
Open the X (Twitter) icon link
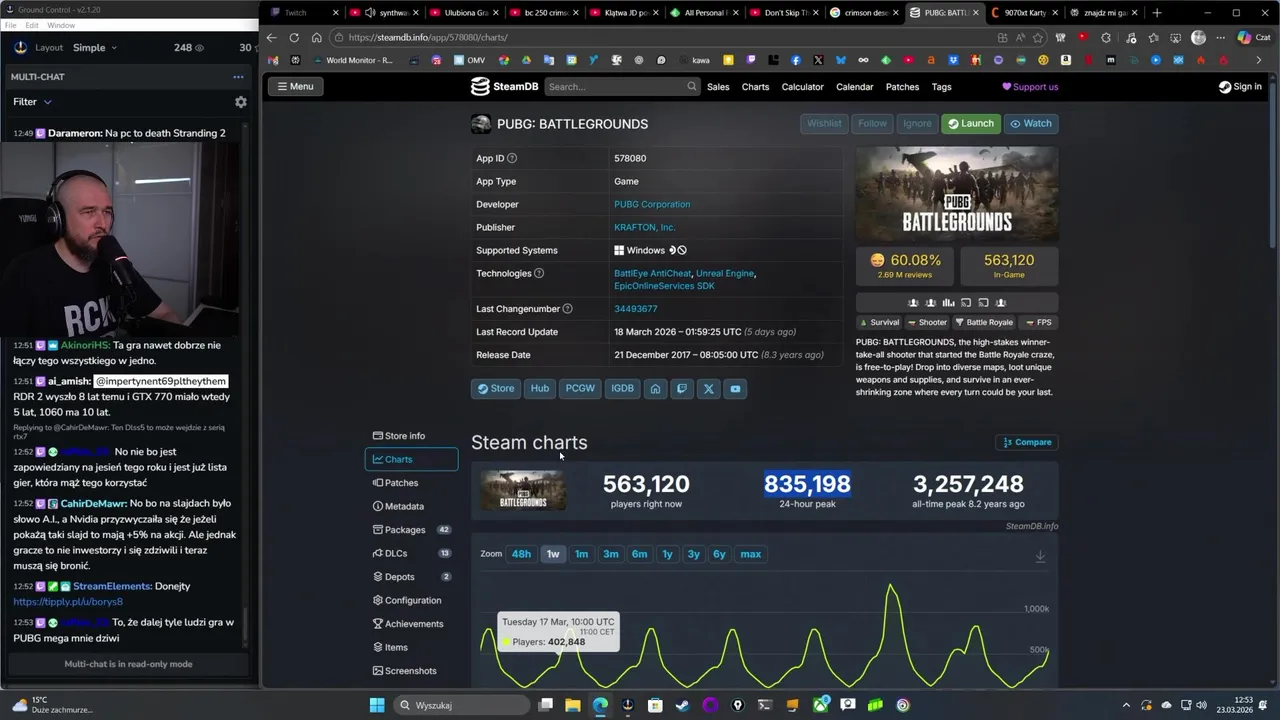(x=709, y=389)
